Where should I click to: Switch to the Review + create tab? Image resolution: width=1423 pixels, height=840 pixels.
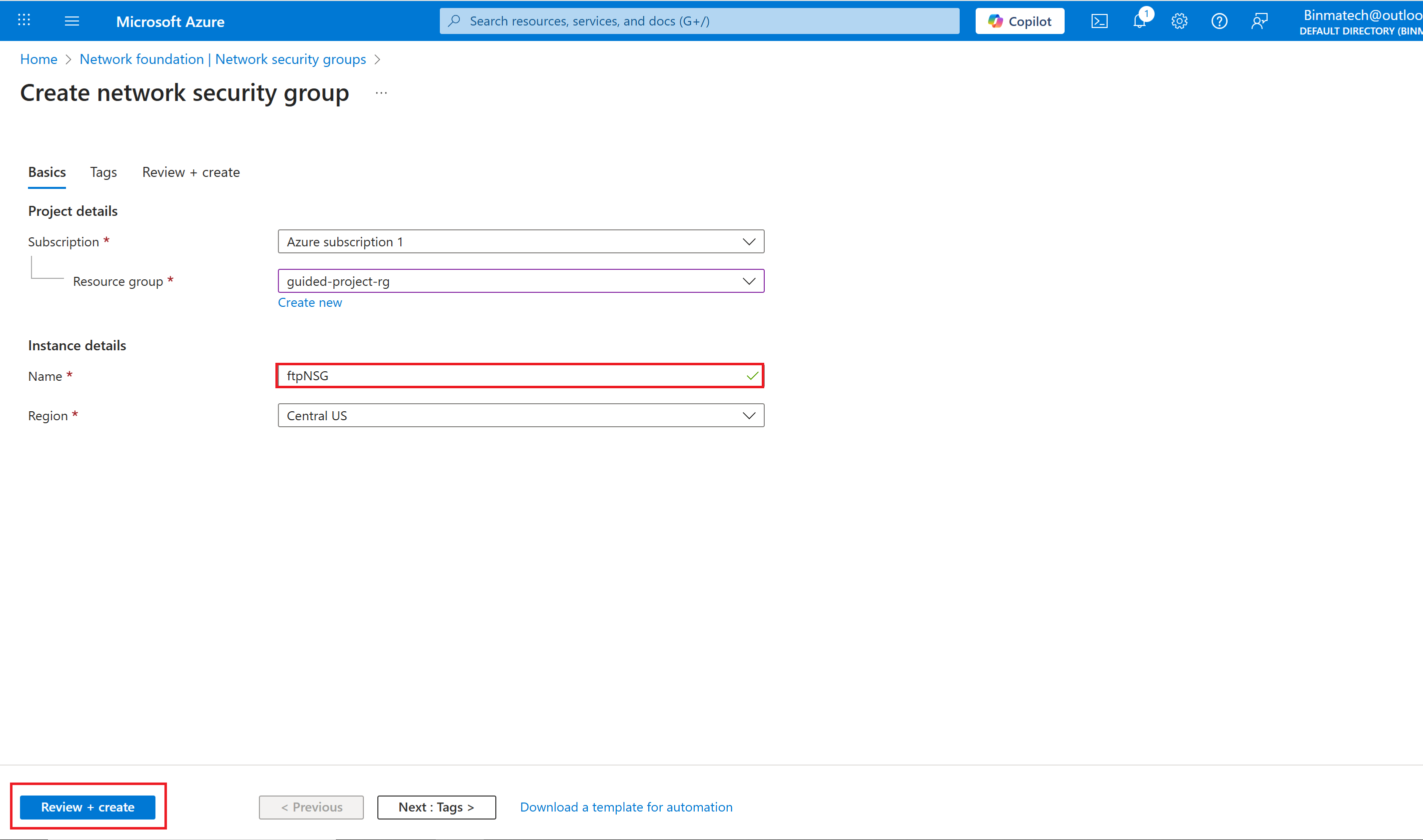click(x=191, y=172)
